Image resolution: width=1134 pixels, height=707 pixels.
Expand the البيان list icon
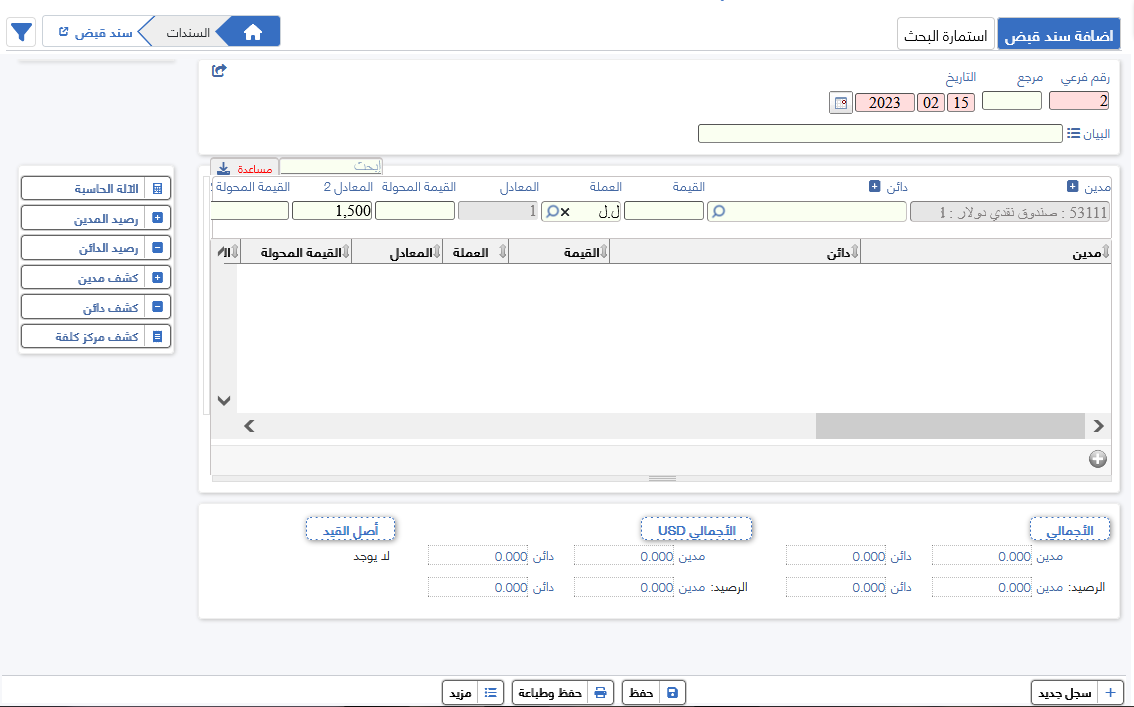[x=1073, y=133]
